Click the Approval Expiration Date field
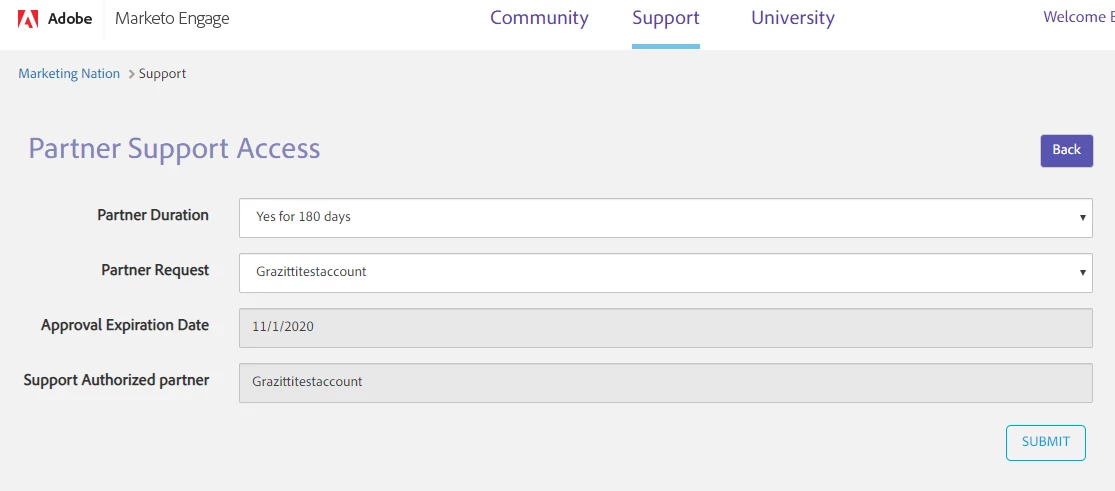Image resolution: width=1115 pixels, height=491 pixels. tap(666, 328)
